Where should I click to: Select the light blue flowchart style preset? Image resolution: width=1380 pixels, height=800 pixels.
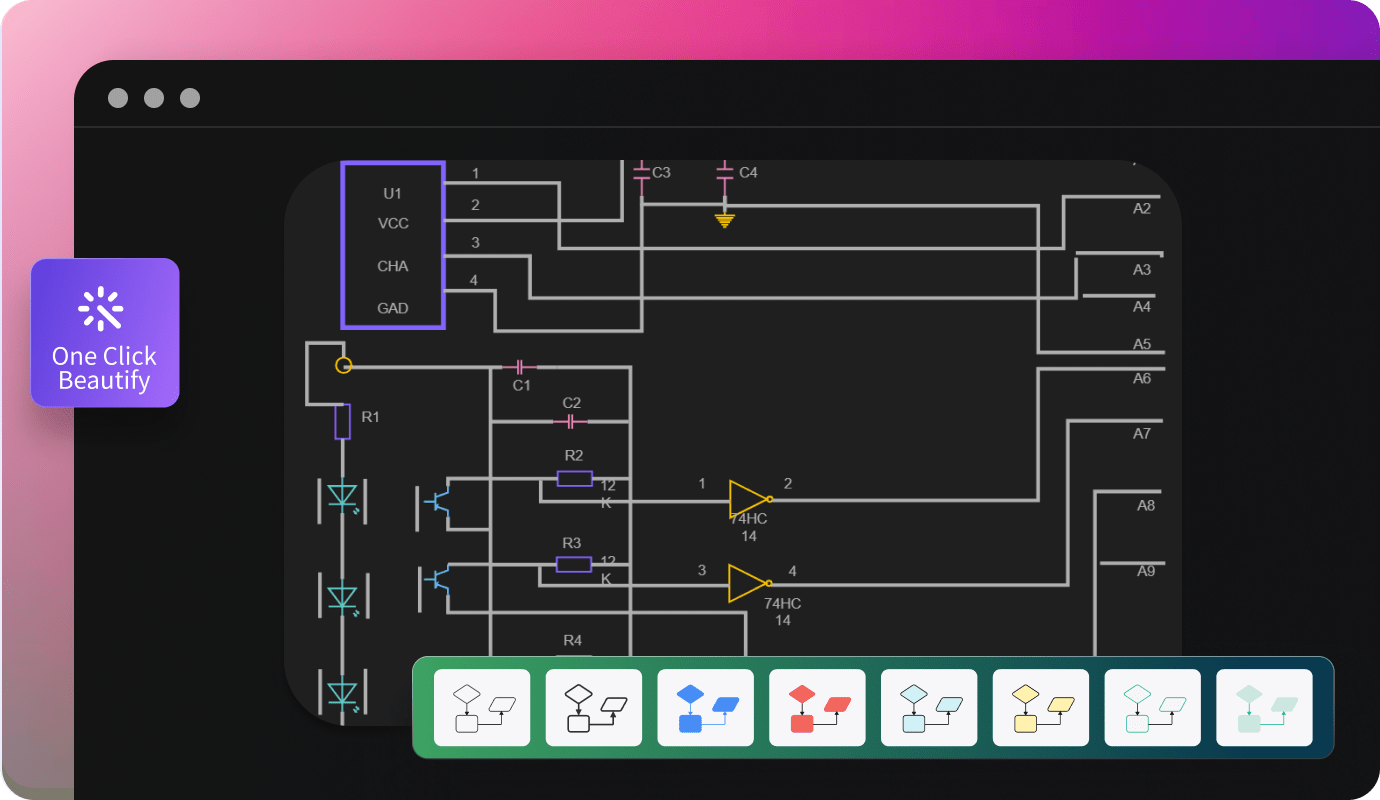[x=929, y=707]
